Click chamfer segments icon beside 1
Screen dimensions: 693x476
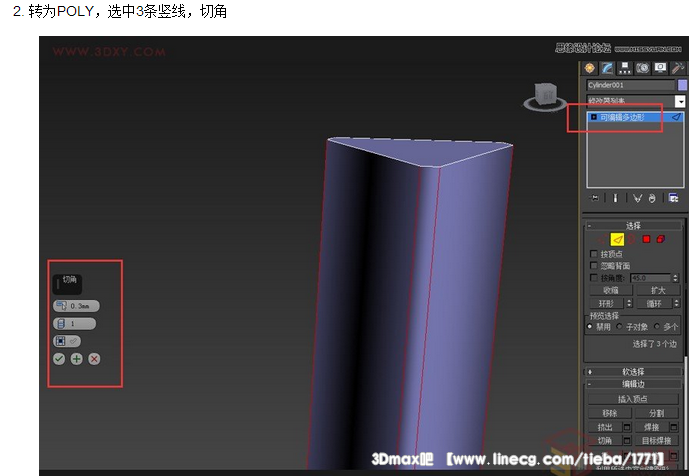(61, 324)
